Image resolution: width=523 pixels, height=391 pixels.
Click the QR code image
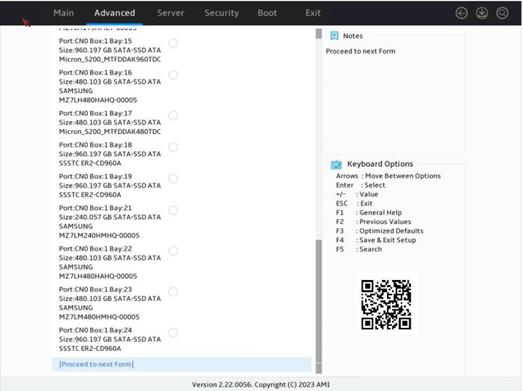point(386,305)
